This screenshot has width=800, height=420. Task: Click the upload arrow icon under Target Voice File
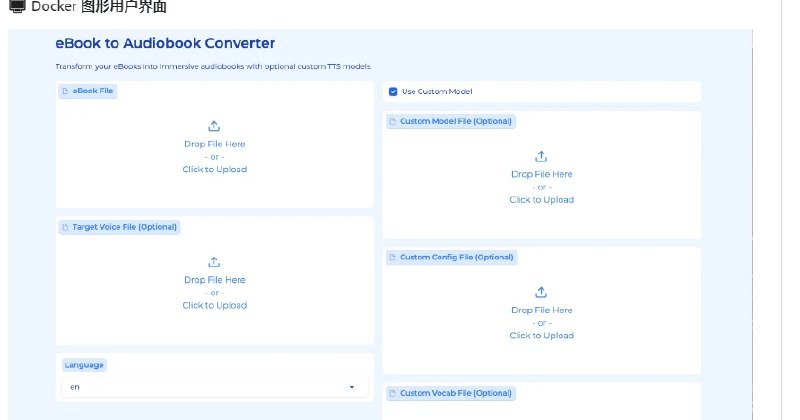(214, 262)
